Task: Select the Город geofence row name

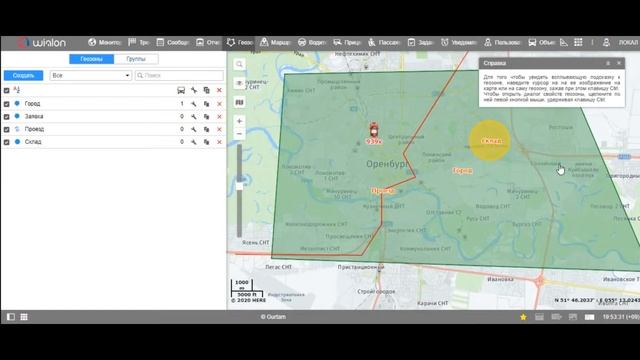Action: click(32, 104)
